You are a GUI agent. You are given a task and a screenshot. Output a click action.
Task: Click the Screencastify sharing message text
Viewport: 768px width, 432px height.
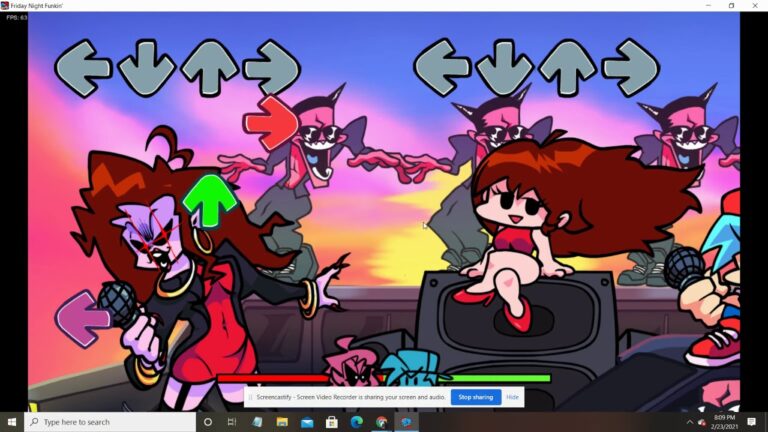pos(351,397)
